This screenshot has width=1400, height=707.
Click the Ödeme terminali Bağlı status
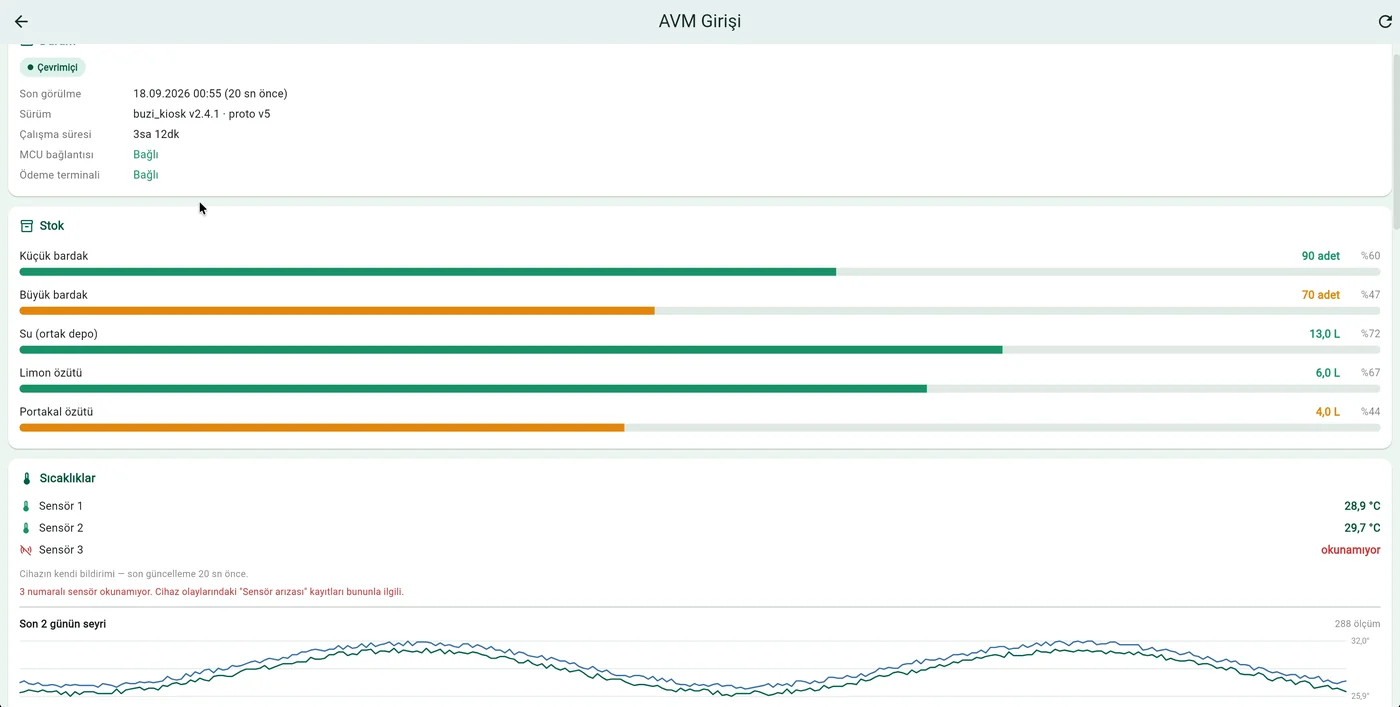click(x=146, y=174)
